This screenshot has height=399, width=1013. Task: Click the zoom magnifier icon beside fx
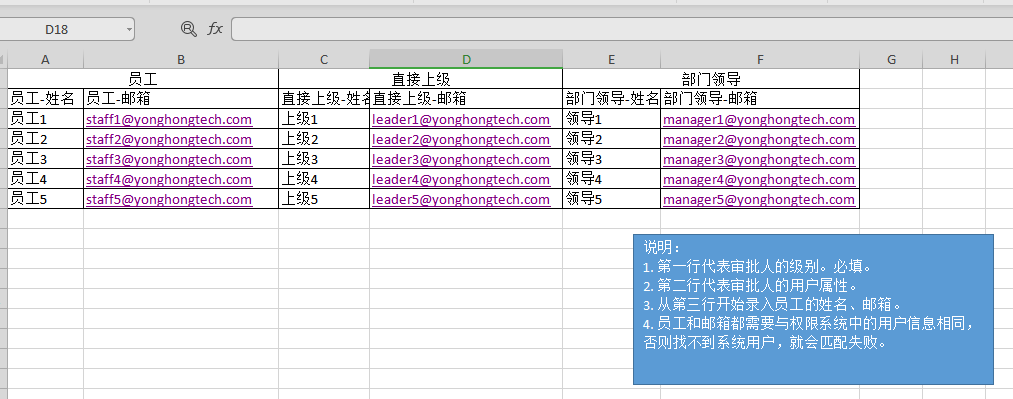click(x=188, y=28)
